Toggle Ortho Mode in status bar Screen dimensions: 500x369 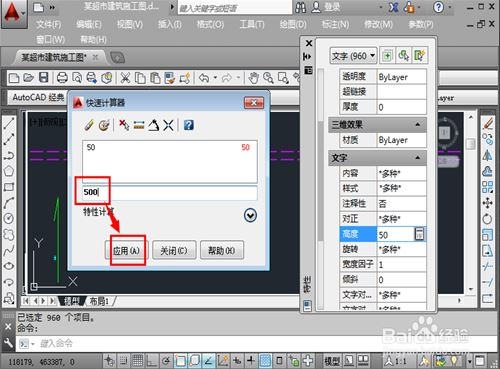(152, 360)
